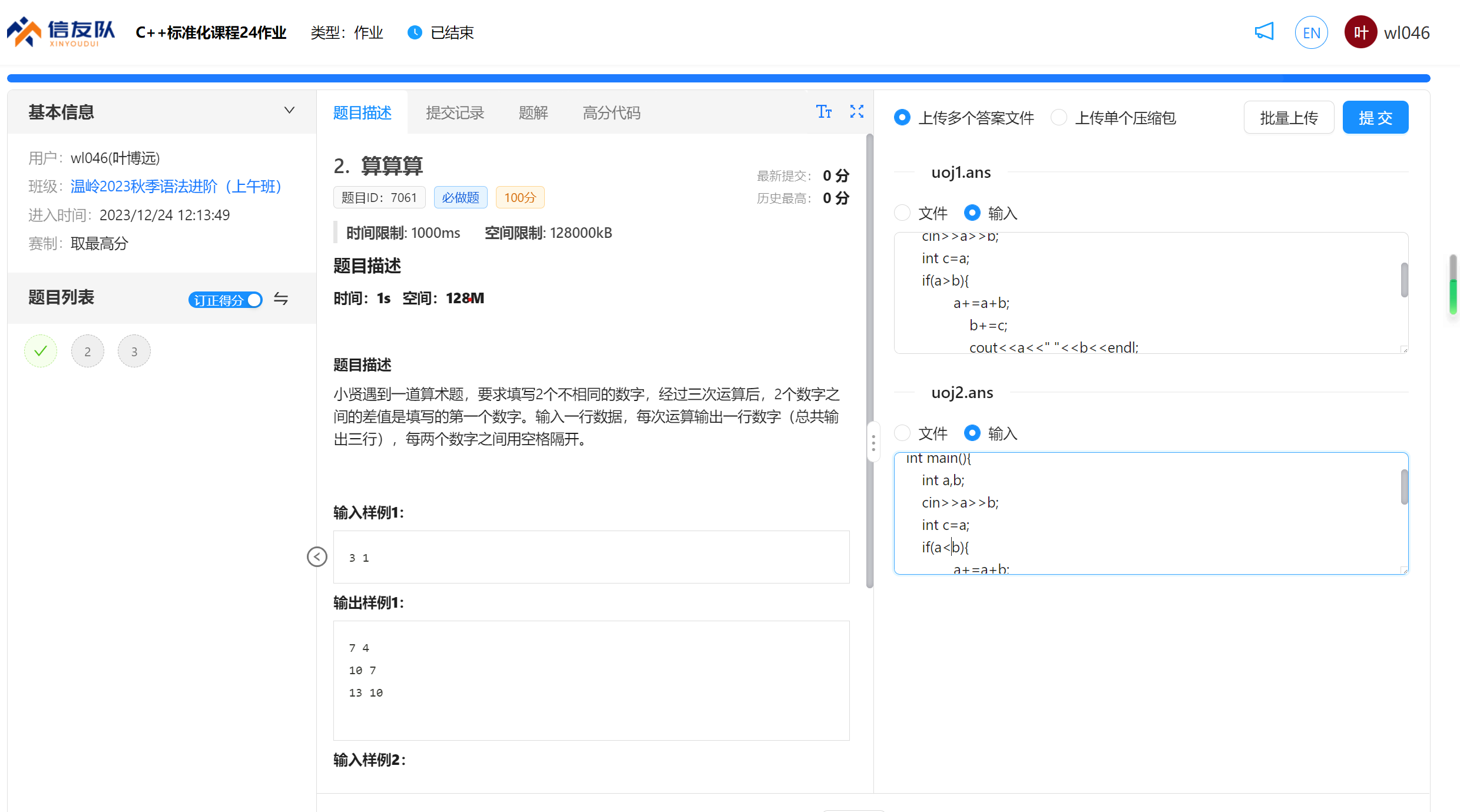The height and width of the screenshot is (812, 1460).
Task: Click the 已结束 clock status icon
Action: (415, 32)
